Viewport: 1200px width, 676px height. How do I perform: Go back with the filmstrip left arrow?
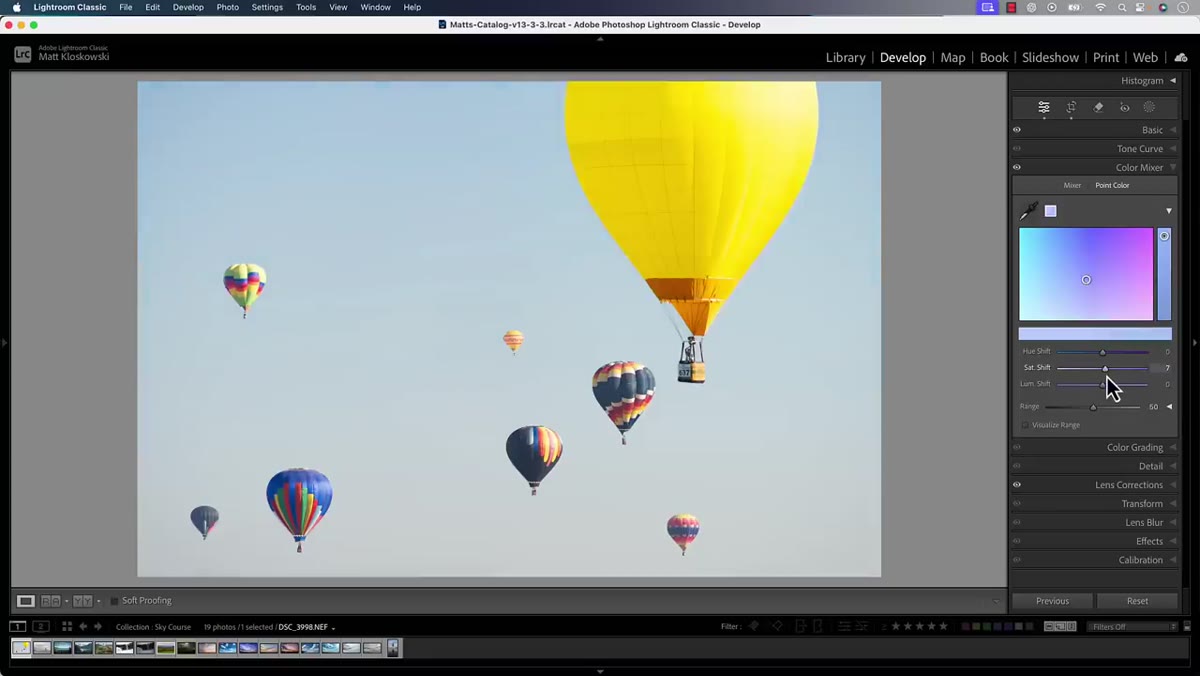84,627
